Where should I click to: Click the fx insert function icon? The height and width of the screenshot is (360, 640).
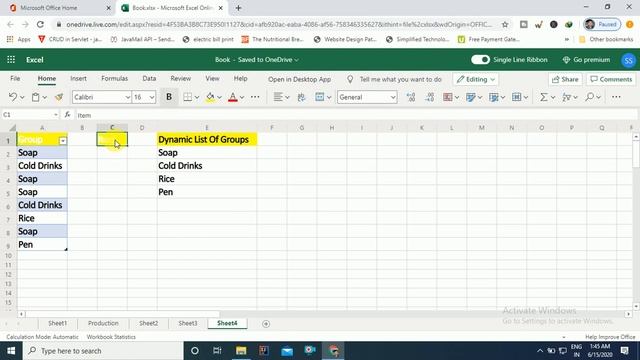68,115
